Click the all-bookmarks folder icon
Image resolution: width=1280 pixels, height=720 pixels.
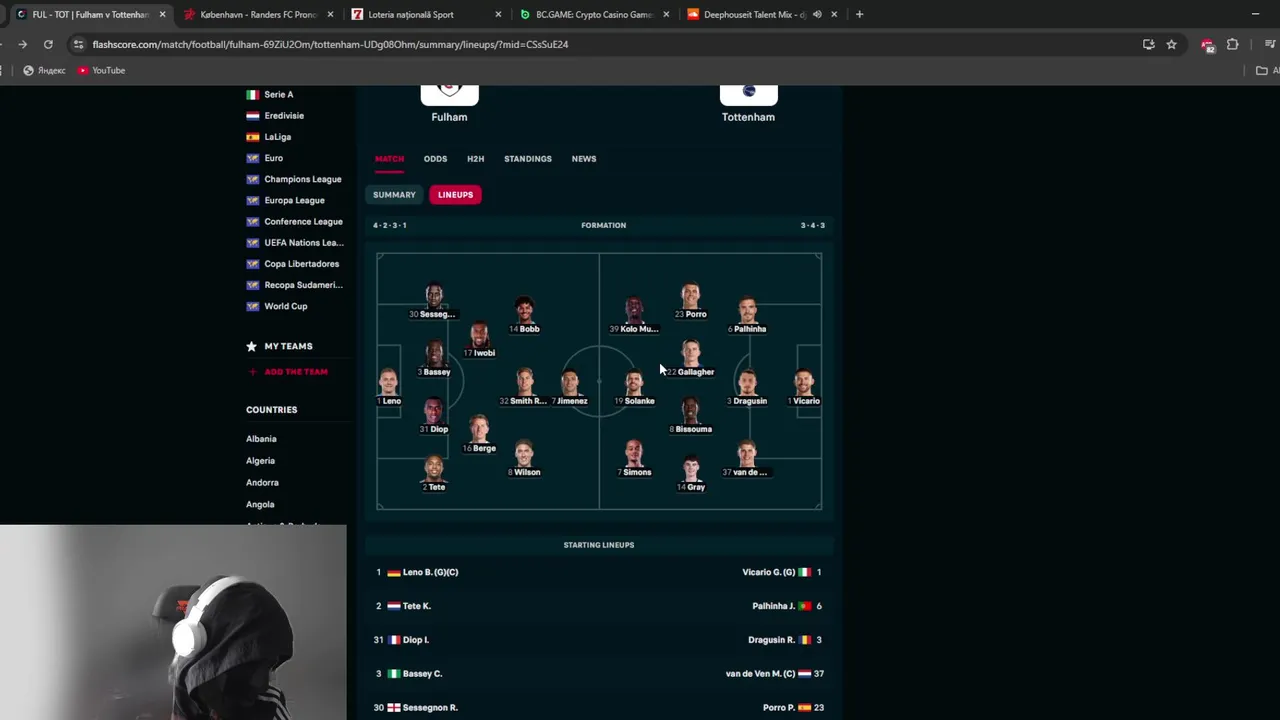(x=1262, y=70)
